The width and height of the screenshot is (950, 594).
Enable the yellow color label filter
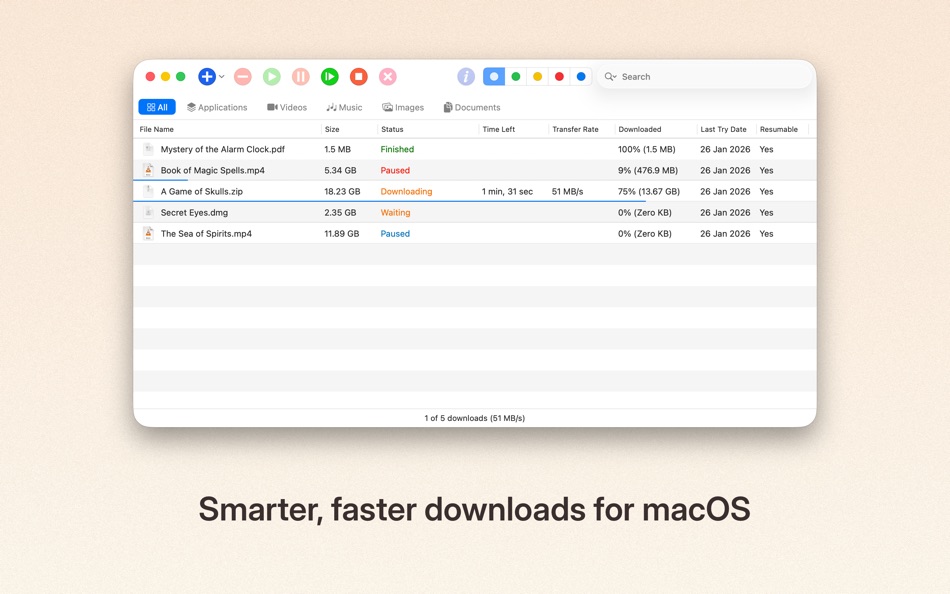coord(538,76)
